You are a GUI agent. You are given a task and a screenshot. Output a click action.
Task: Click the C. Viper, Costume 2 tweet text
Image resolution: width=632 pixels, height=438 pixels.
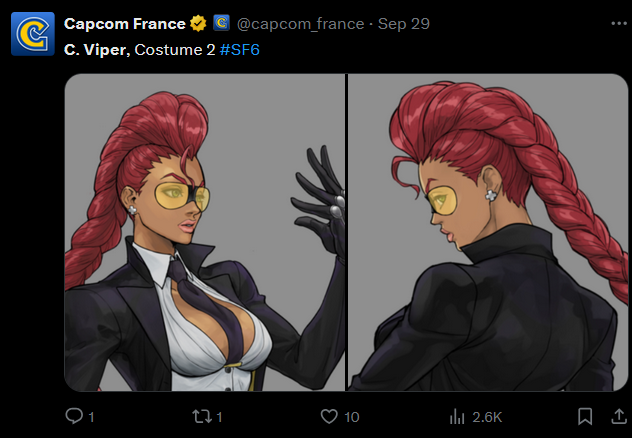point(139,50)
